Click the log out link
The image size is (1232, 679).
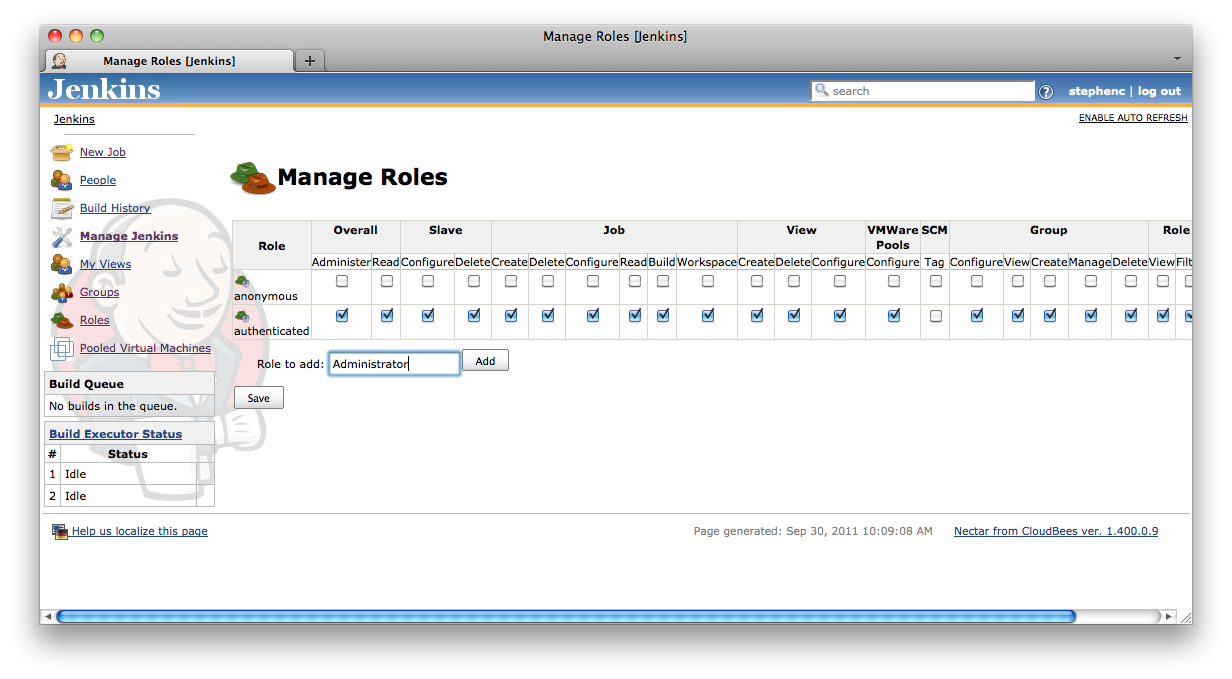[1159, 91]
